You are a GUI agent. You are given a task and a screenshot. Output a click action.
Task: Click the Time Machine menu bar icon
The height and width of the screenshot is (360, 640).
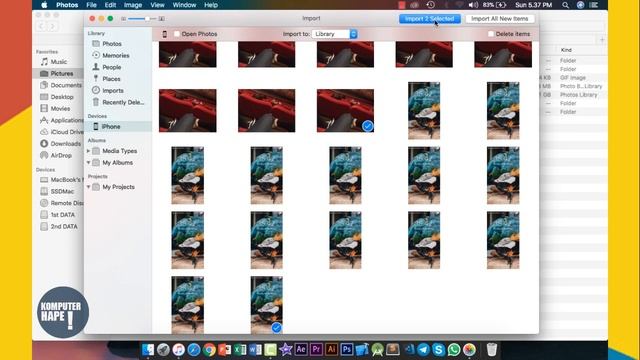(x=430, y=5)
